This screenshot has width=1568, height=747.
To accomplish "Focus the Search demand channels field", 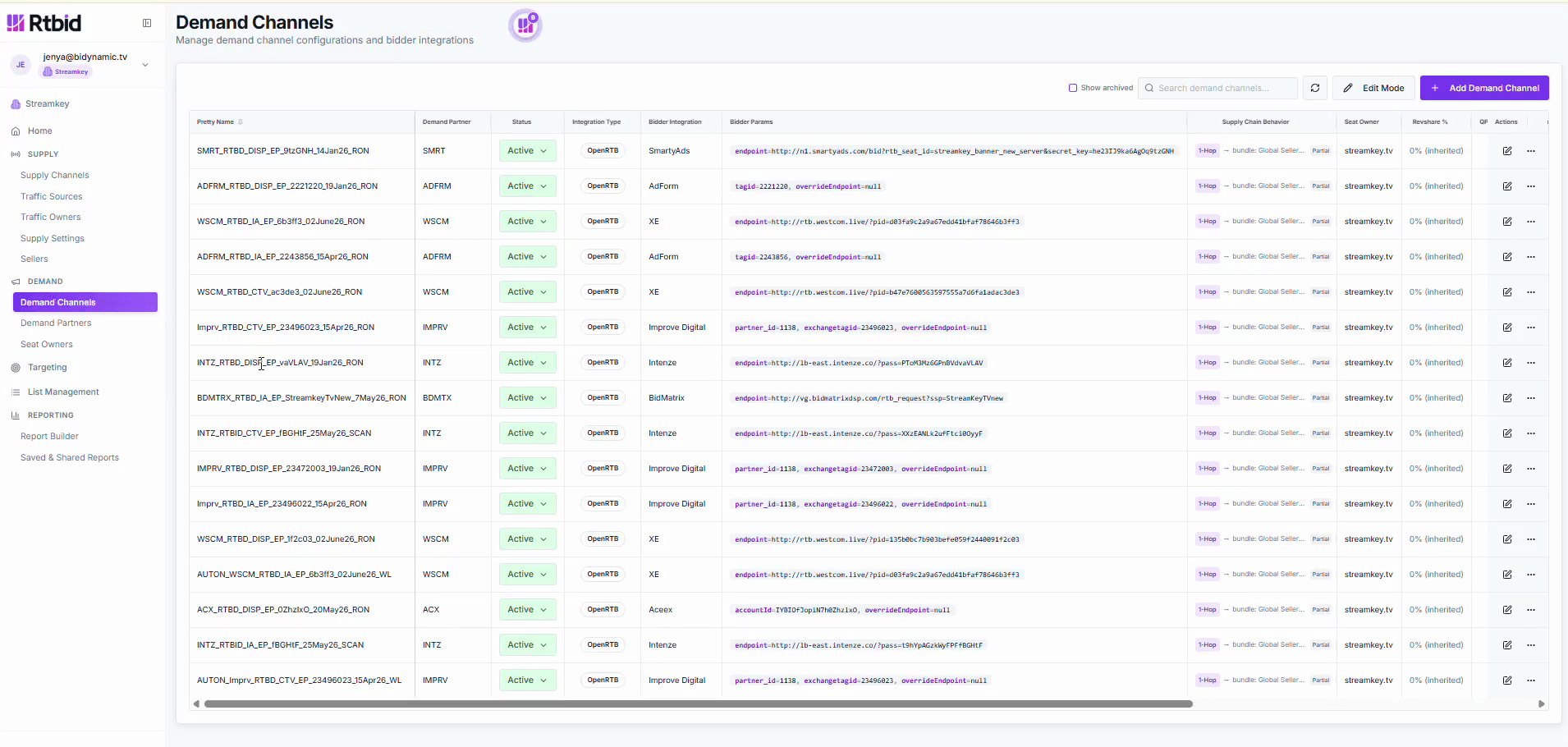I will [x=1217, y=88].
